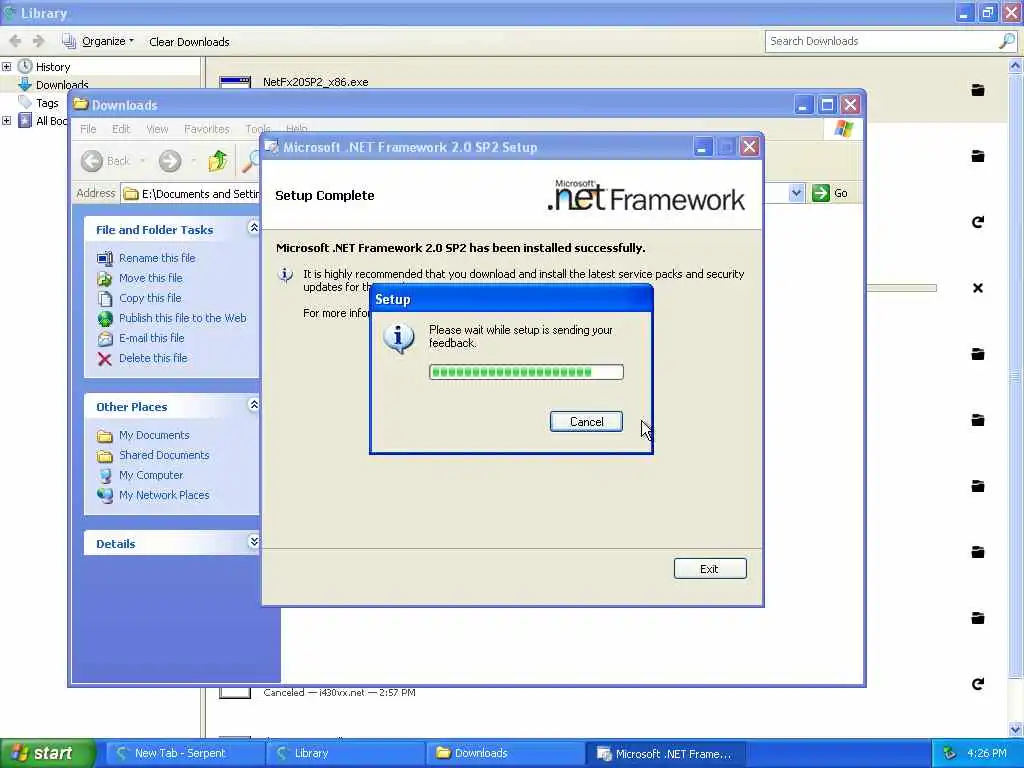This screenshot has height=768, width=1024.
Task: Click Canceled i430vx.net download entry
Action: (x=339, y=693)
